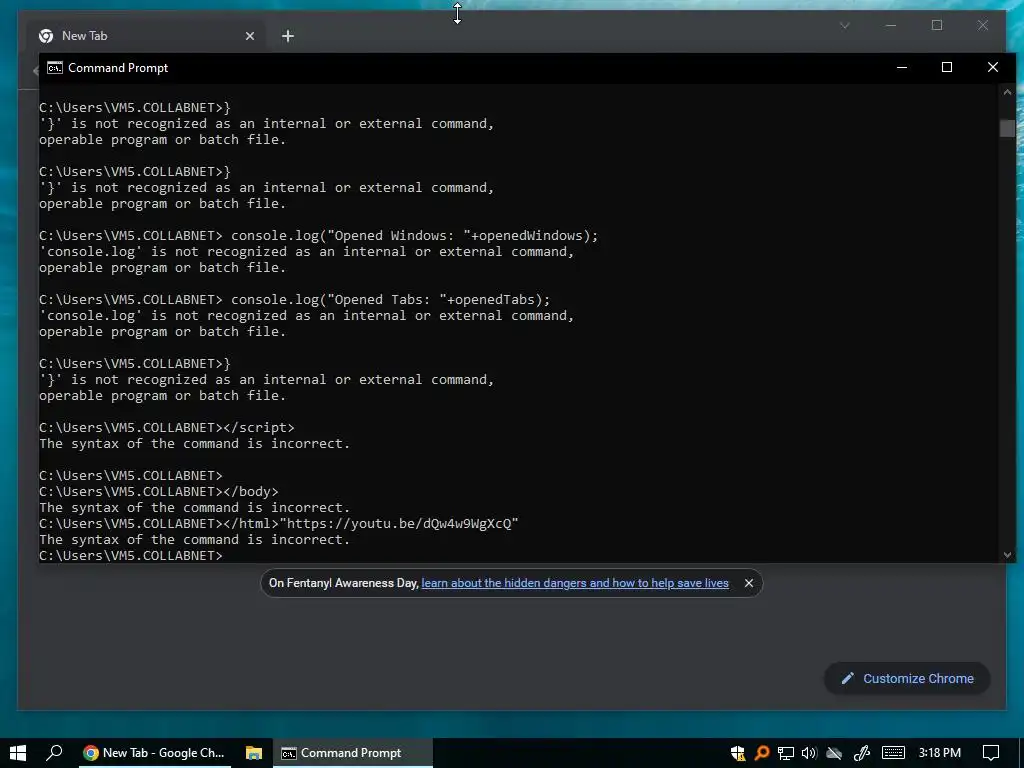Open Chrome tab search dropdown chevron
Image resolution: width=1024 pixels, height=768 pixels.
coord(845,25)
